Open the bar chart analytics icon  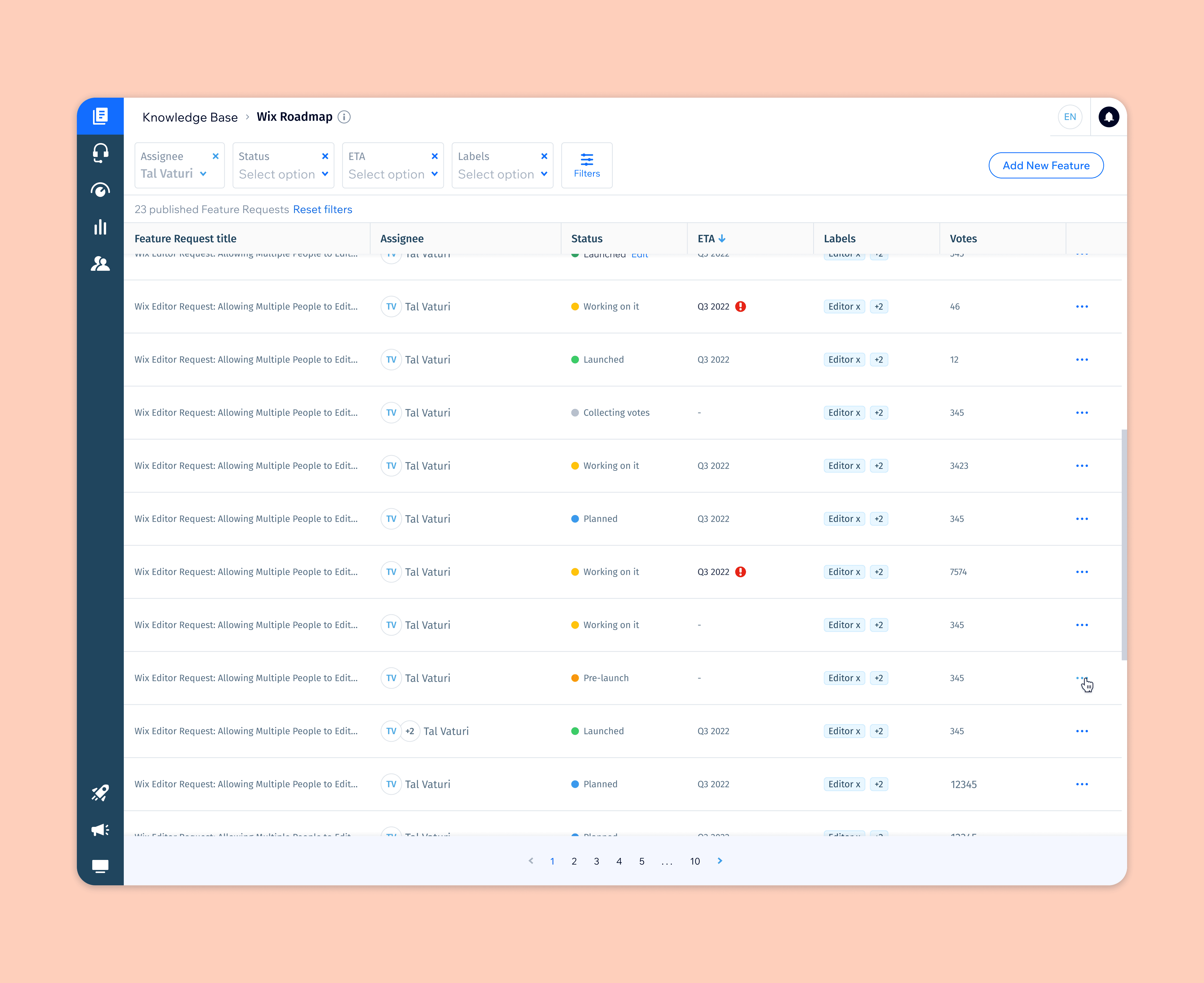pos(100,227)
